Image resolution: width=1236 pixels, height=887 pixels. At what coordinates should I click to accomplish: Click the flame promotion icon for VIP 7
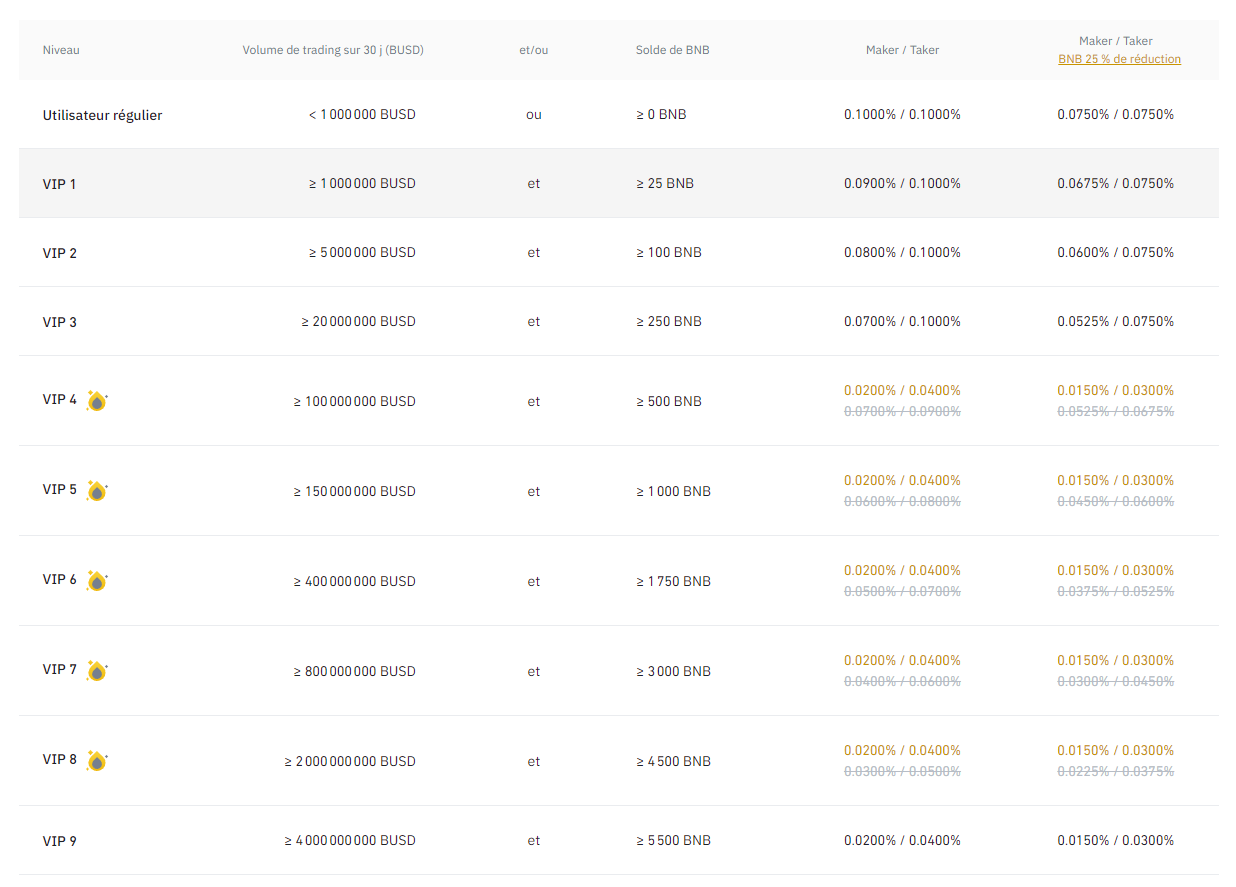[x=96, y=670]
